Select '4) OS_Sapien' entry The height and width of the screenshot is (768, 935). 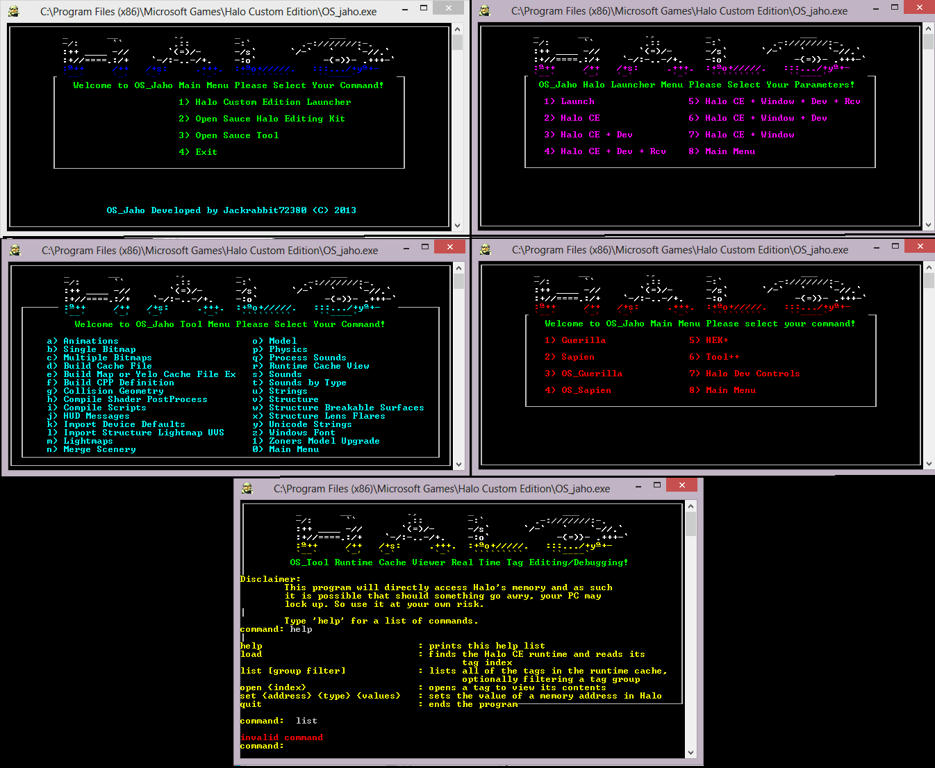(578, 391)
